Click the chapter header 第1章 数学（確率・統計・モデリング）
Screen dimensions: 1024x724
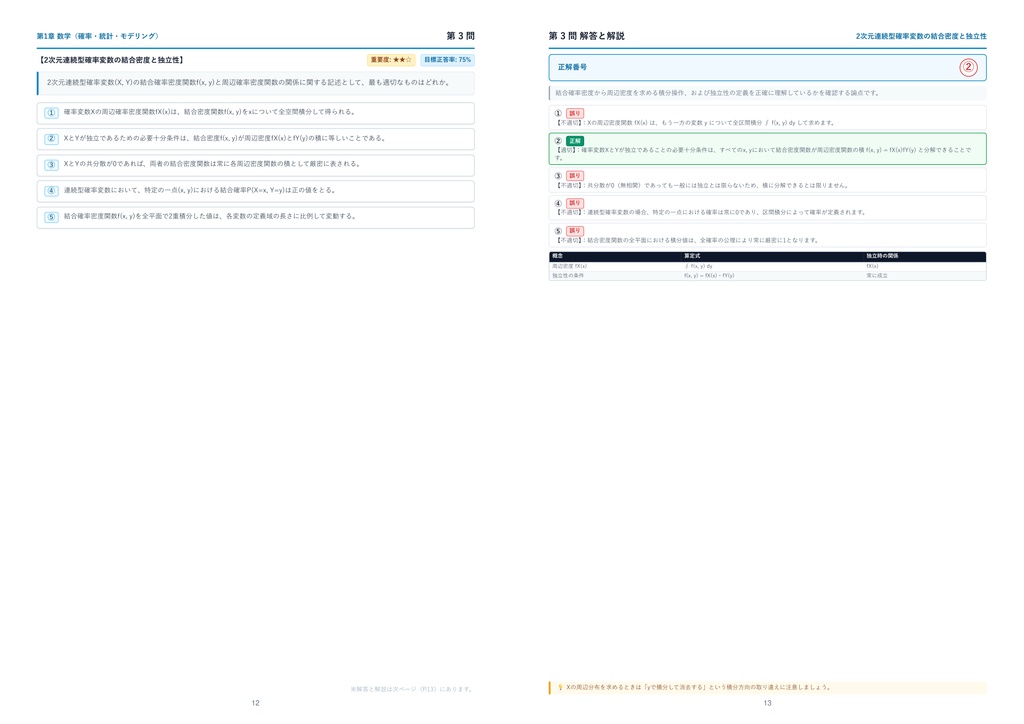point(98,37)
